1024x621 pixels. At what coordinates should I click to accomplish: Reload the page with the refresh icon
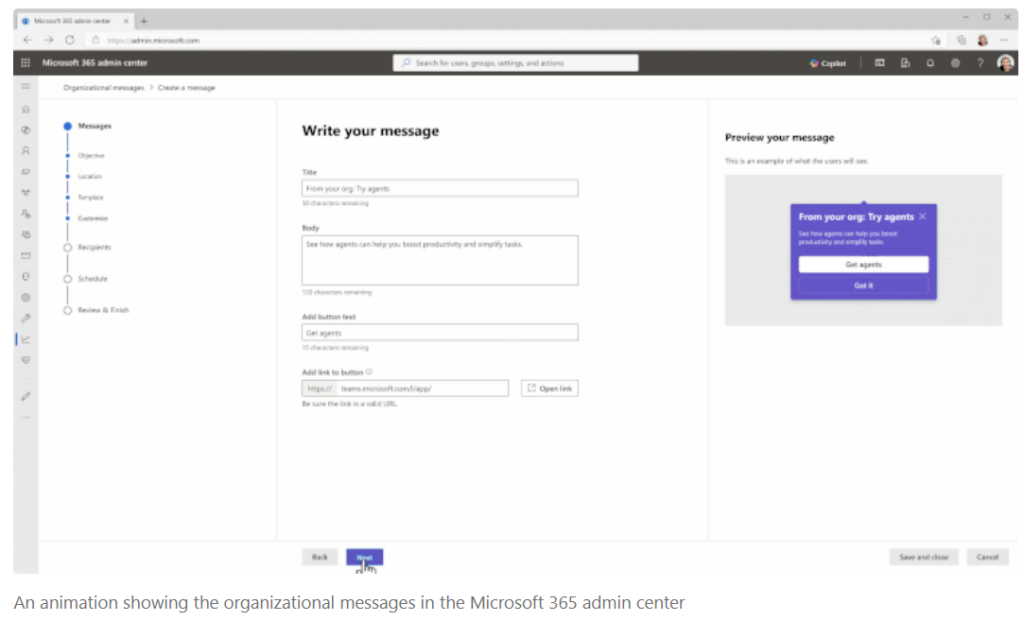(69, 40)
